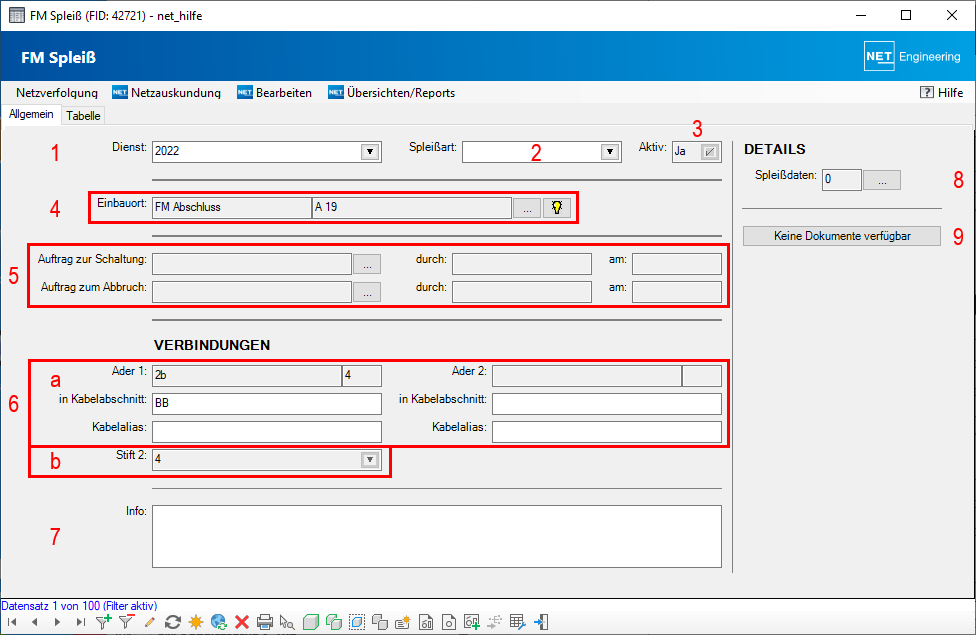Expand the Stift 2 dropdown
Screen dimensions: 976x635
click(370, 459)
